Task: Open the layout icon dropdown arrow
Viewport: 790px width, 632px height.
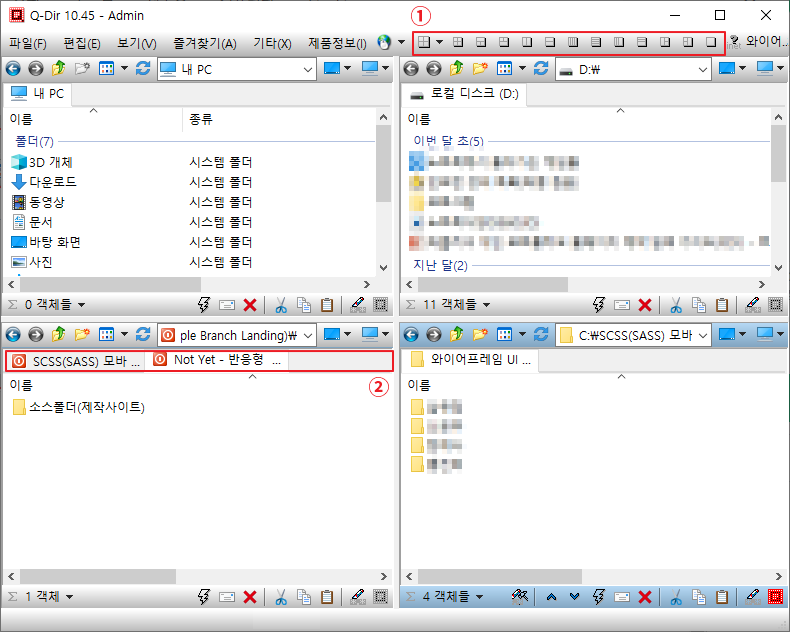Action: point(439,42)
